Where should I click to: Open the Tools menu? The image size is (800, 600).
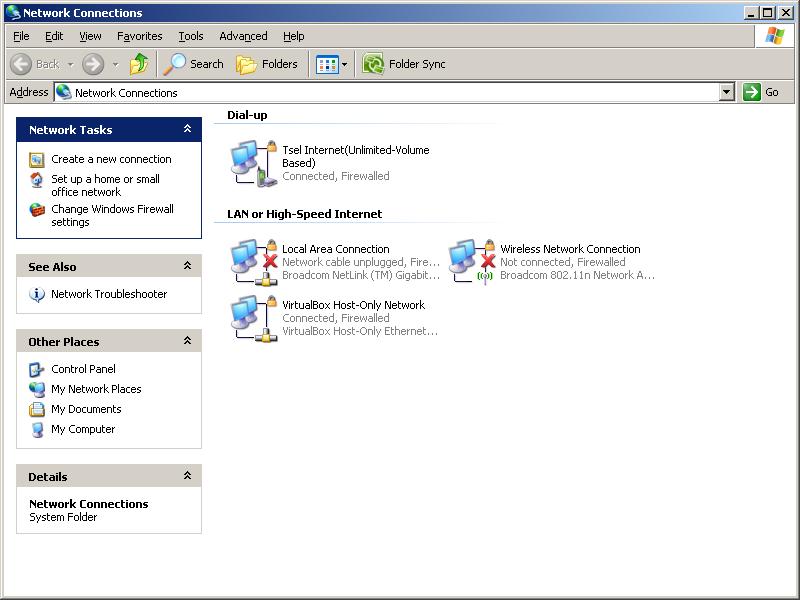(x=191, y=36)
